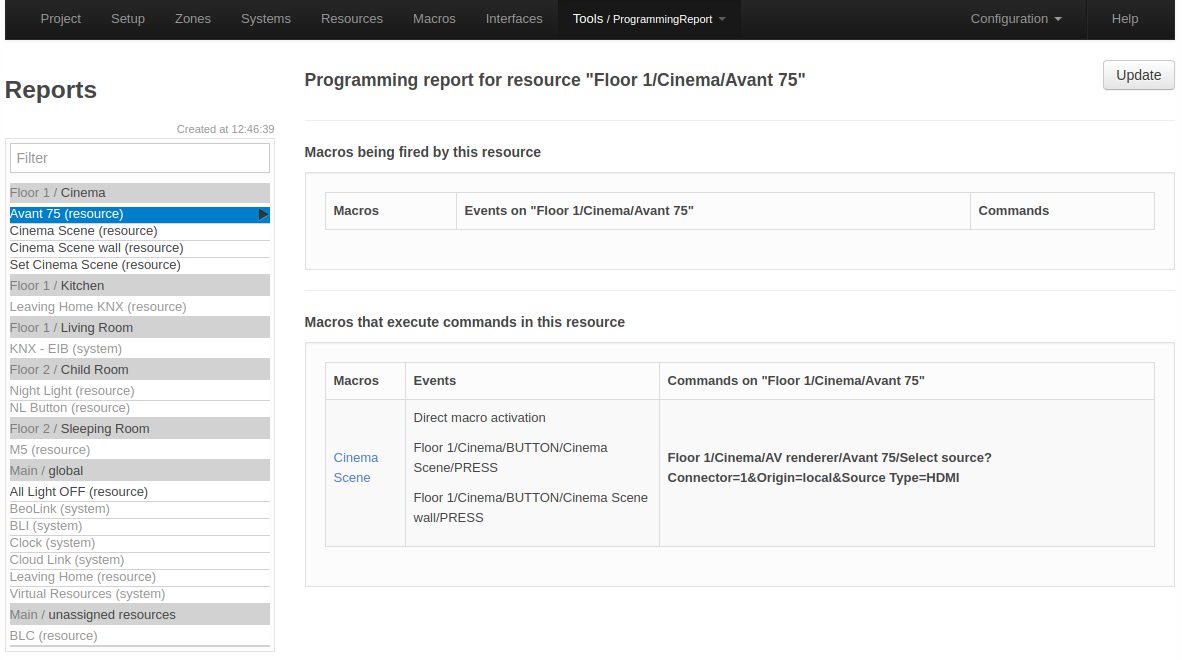Click the Floor 2 / Child Room group header
Image resolution: width=1182 pixels, height=660 pixels.
[x=139, y=370]
